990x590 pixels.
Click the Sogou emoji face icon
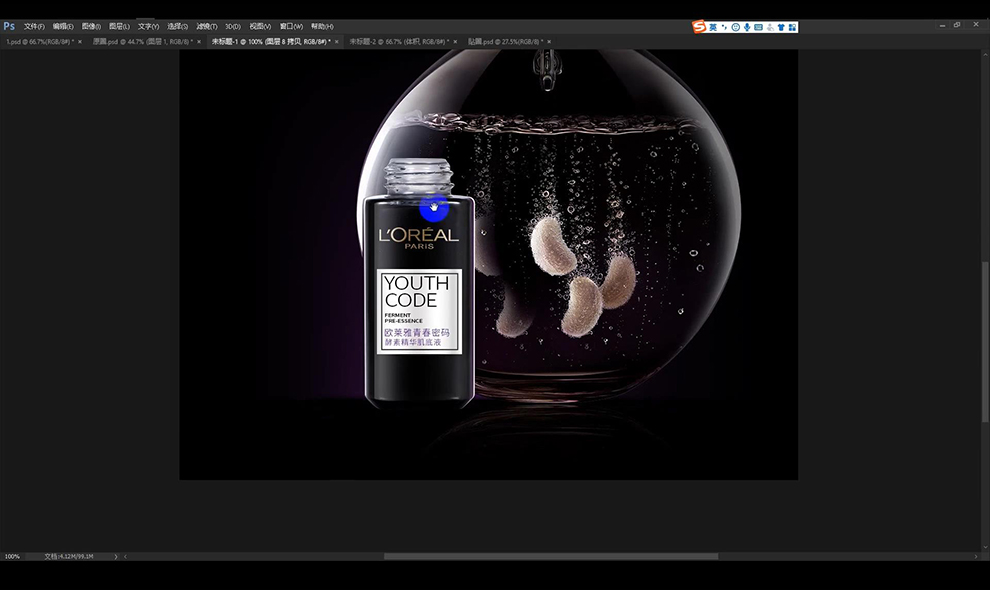coord(736,27)
